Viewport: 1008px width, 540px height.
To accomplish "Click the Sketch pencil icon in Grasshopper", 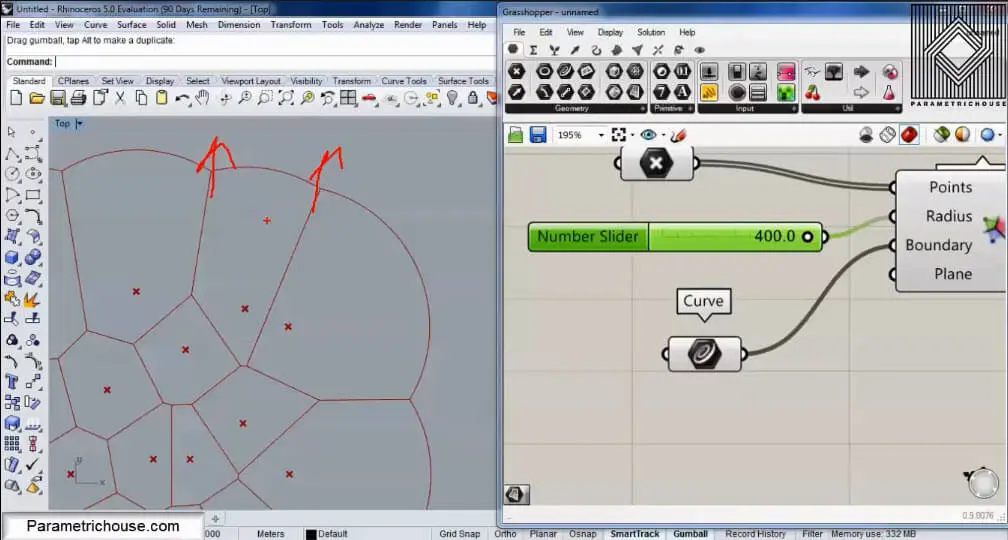I will 678,135.
